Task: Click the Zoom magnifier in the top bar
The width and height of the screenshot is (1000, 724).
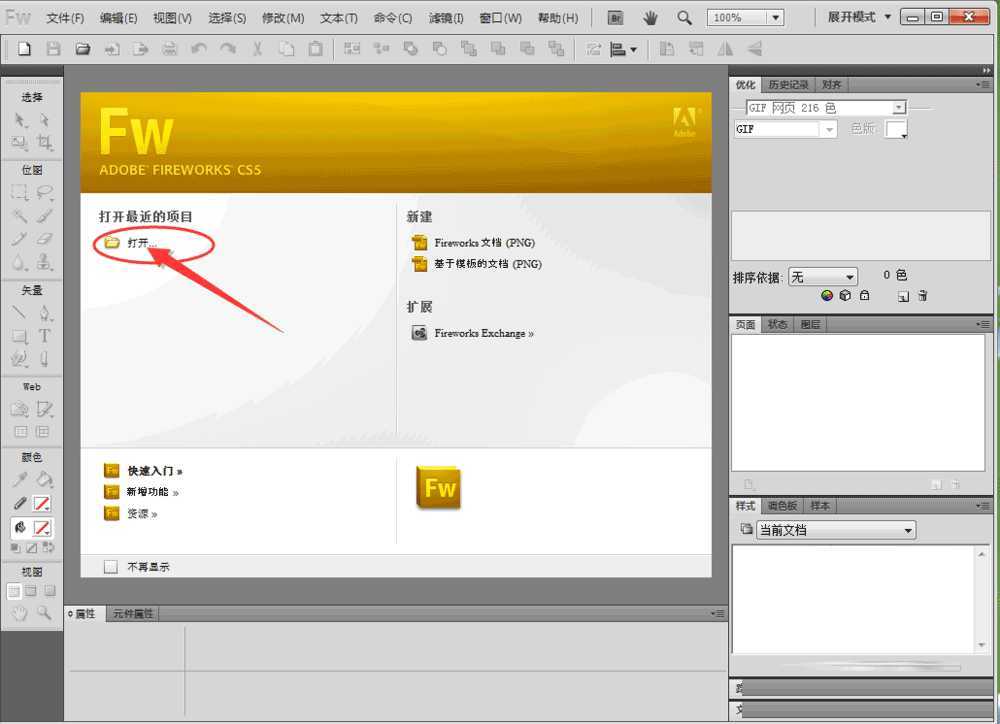Action: click(684, 18)
